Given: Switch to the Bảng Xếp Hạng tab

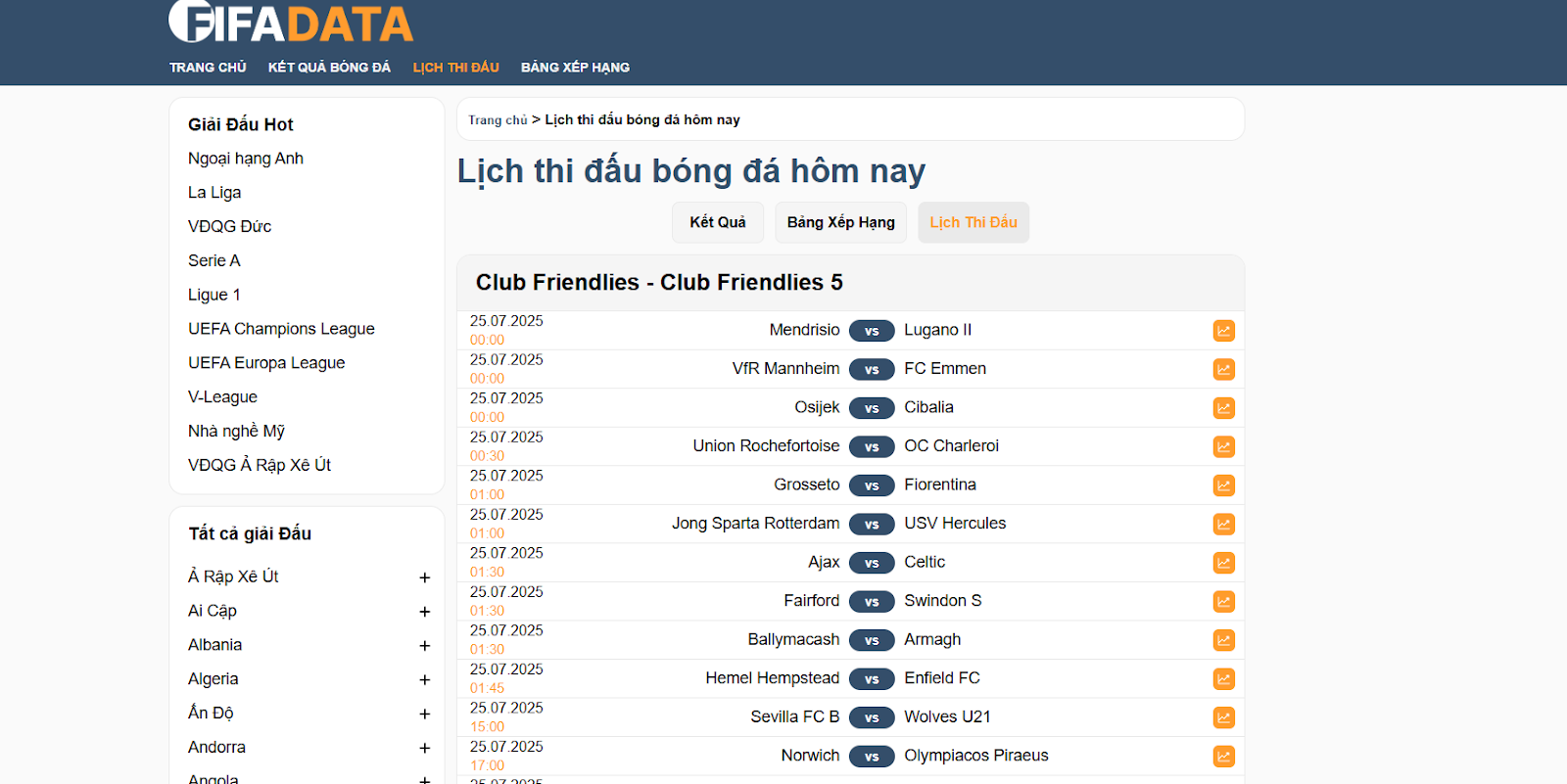Looking at the screenshot, I should tap(841, 222).
